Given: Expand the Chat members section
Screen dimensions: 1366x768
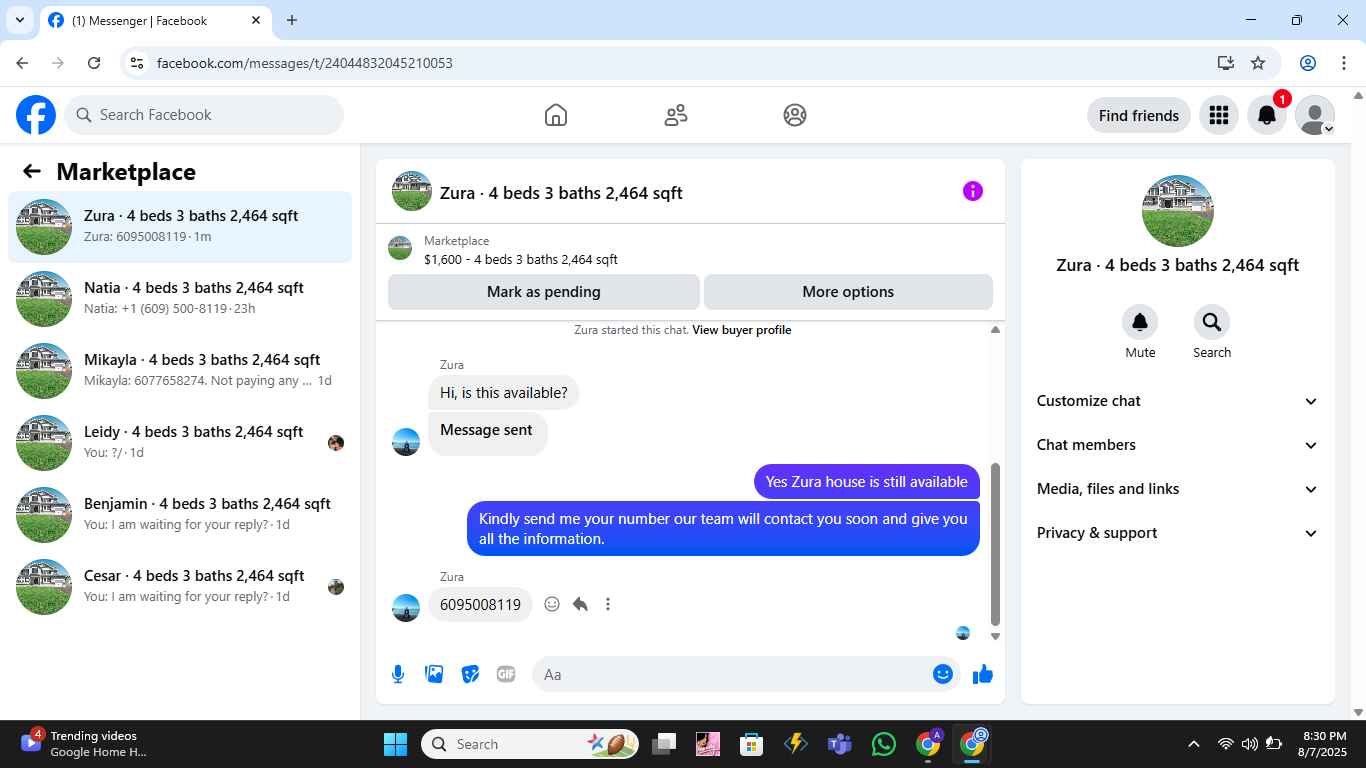Looking at the screenshot, I should tap(1178, 445).
